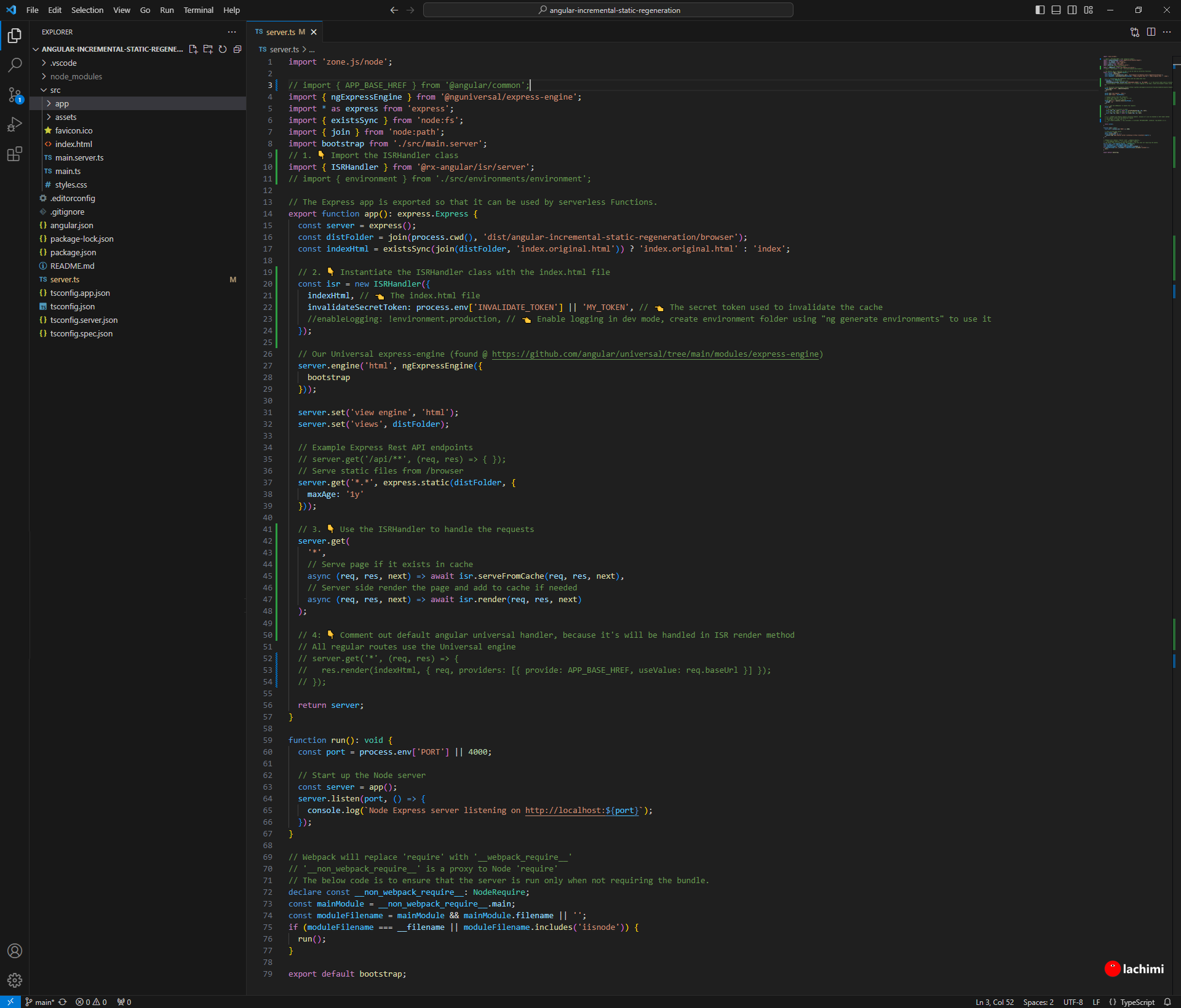Split the editor to the right
Viewport: 1181px width, 1008px height.
click(x=1151, y=32)
